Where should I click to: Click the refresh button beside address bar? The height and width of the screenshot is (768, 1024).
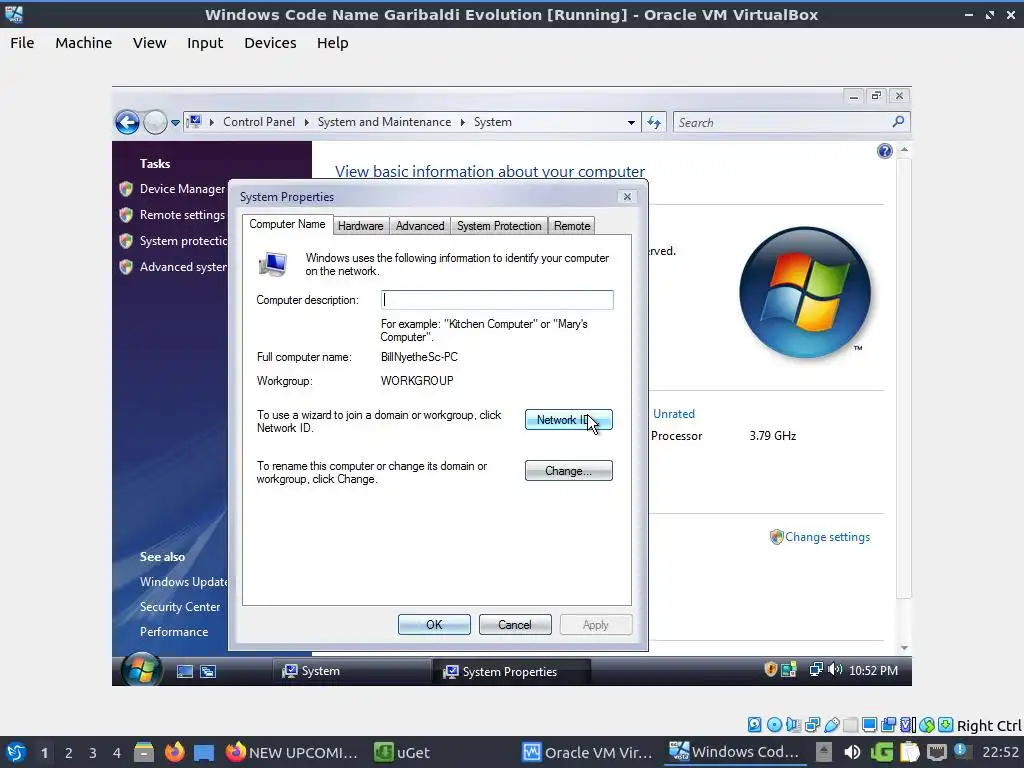point(654,122)
